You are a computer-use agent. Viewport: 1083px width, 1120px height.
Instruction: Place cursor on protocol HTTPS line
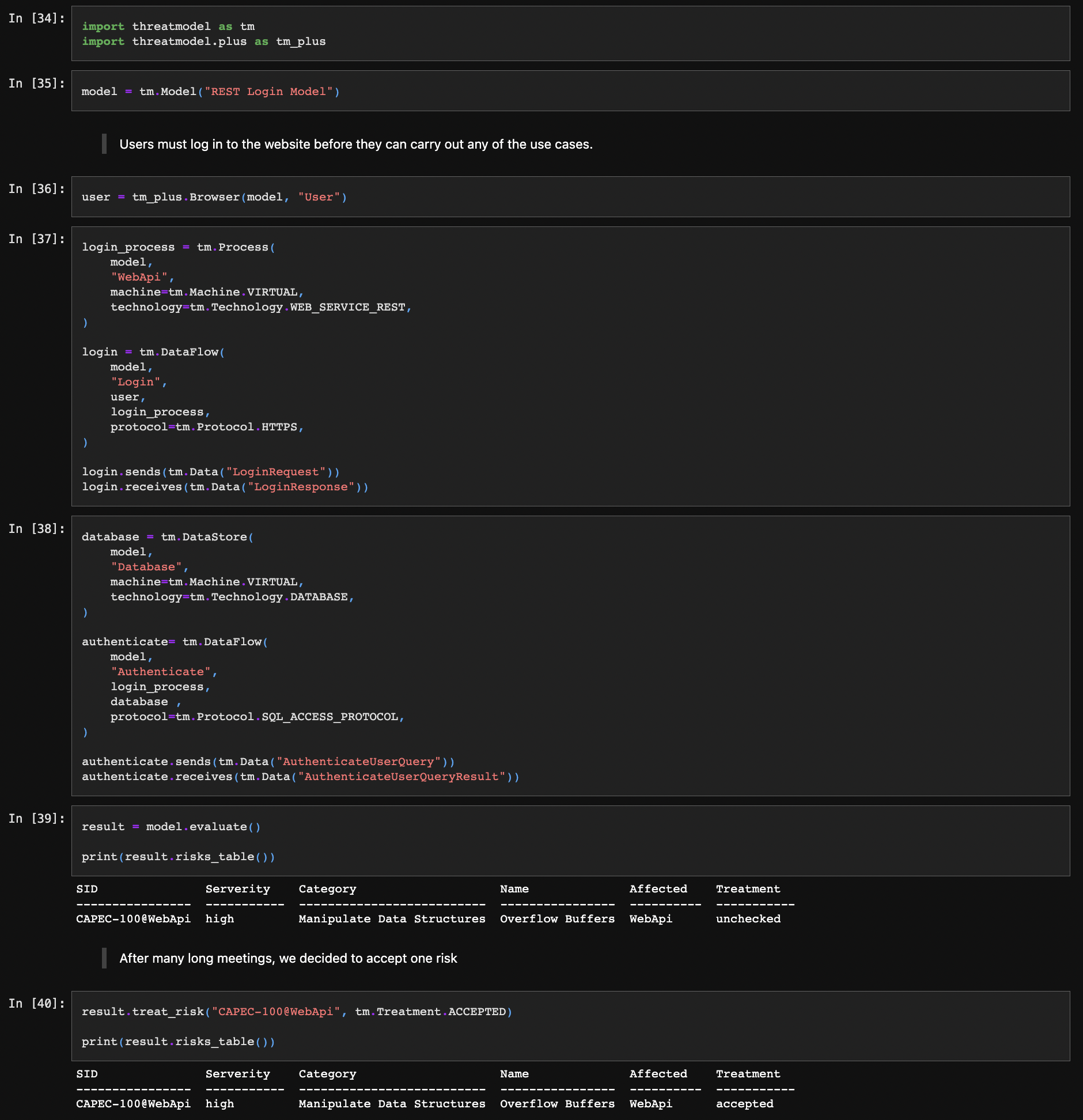tap(206, 427)
